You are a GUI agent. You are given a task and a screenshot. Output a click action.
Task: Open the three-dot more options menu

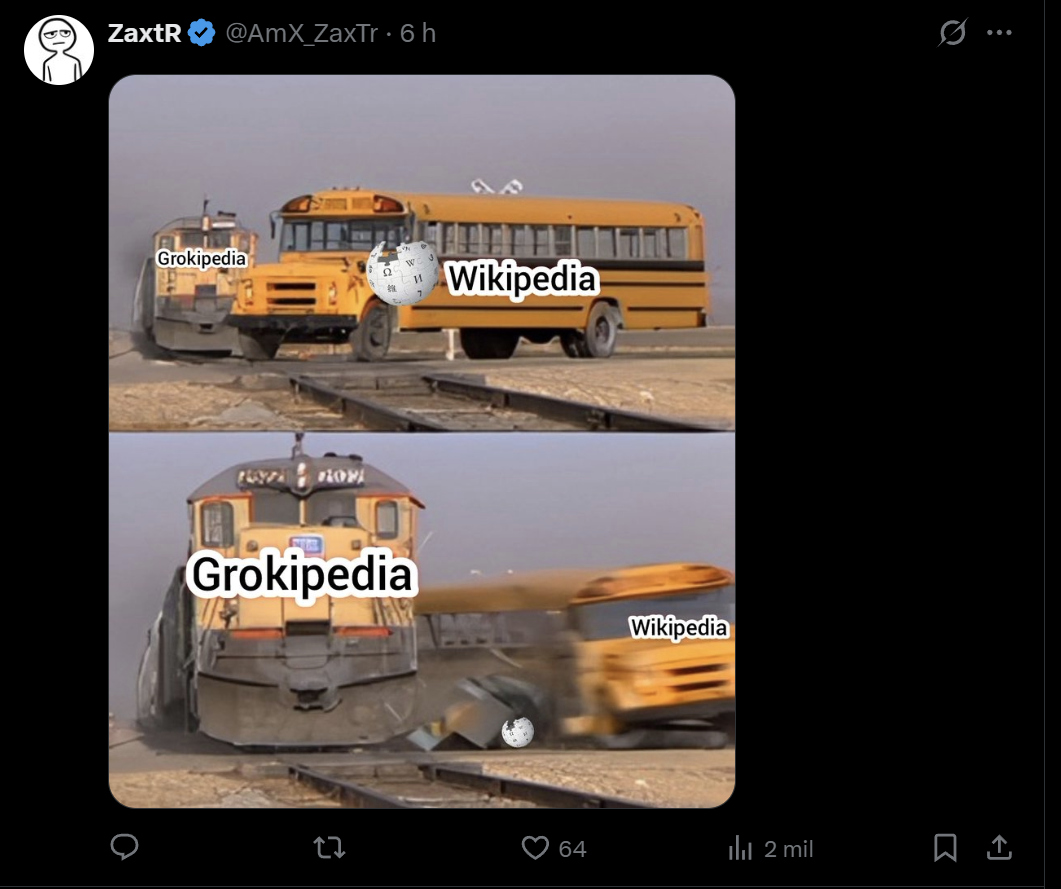999,32
